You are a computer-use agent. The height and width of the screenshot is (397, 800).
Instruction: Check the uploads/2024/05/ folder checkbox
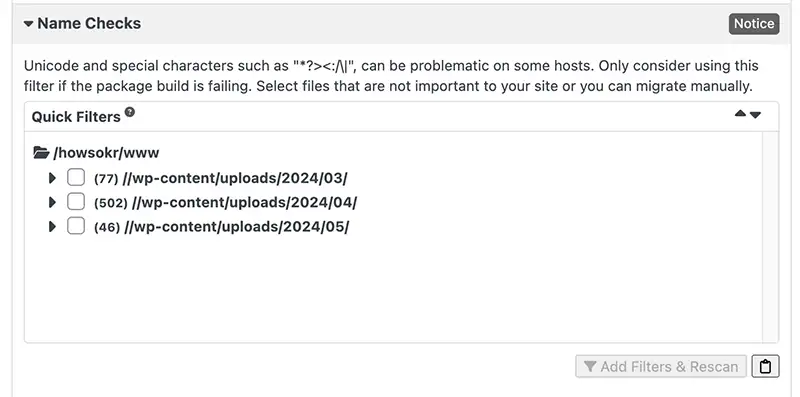point(76,226)
